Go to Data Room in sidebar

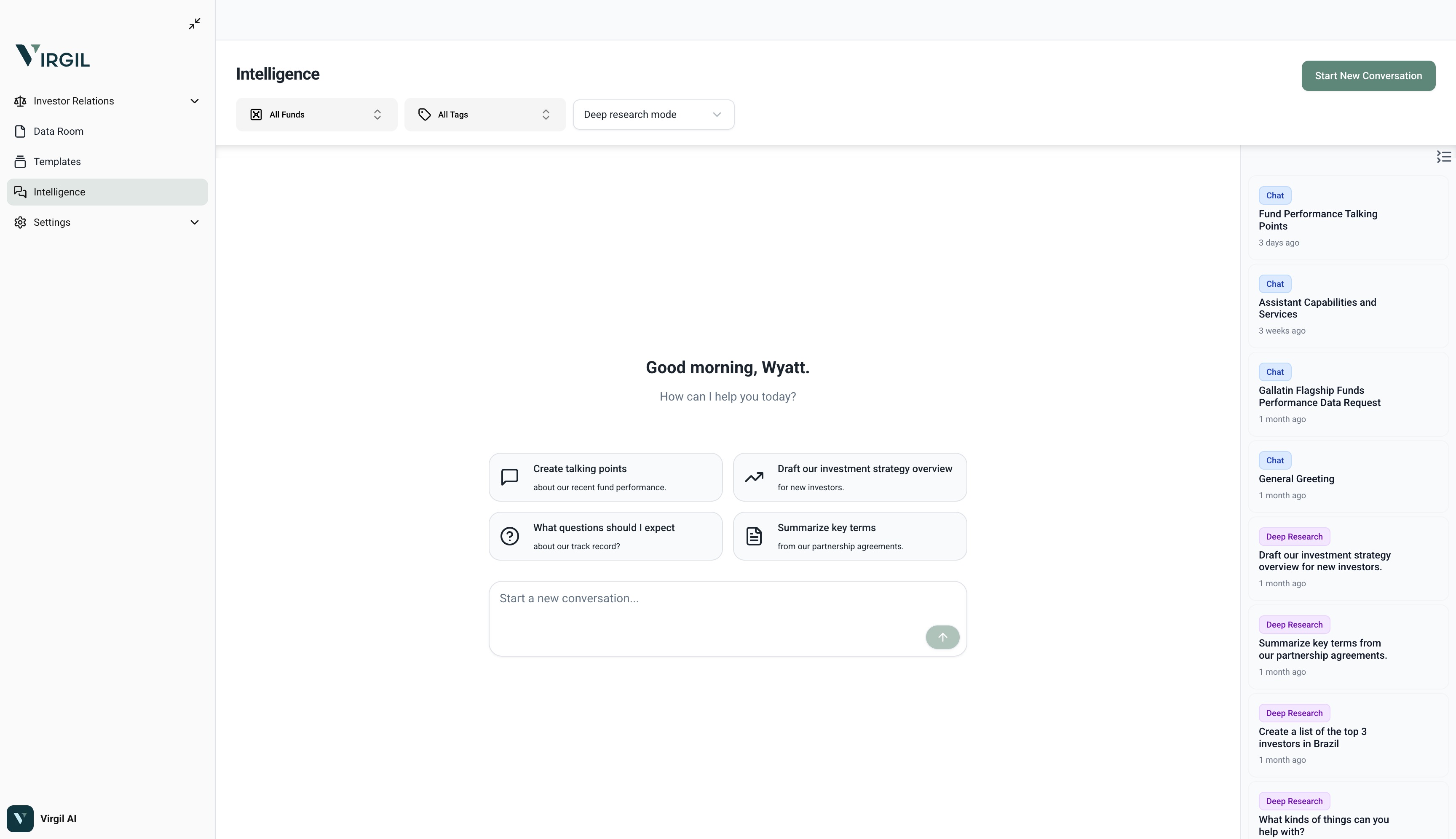[58, 131]
